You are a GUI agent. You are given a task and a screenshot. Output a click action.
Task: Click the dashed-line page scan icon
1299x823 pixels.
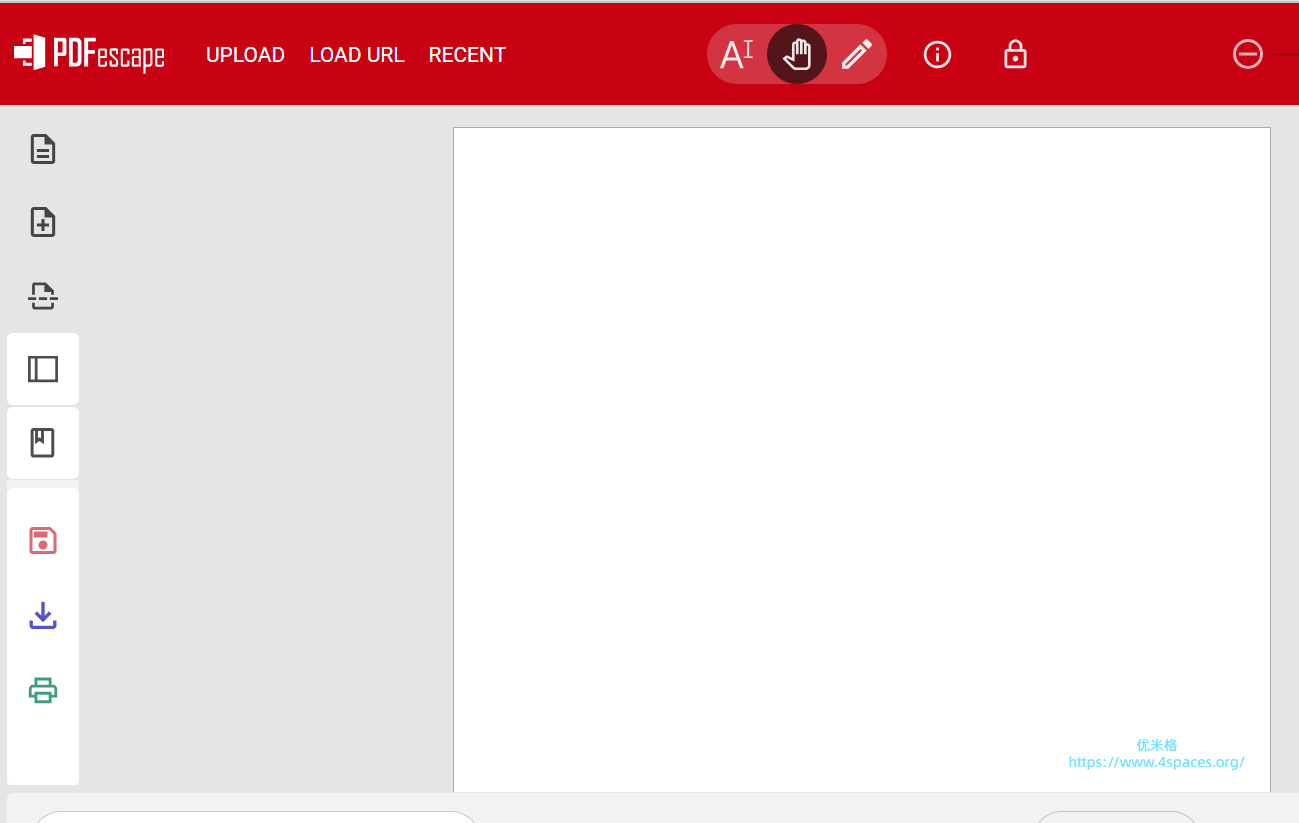(x=43, y=296)
